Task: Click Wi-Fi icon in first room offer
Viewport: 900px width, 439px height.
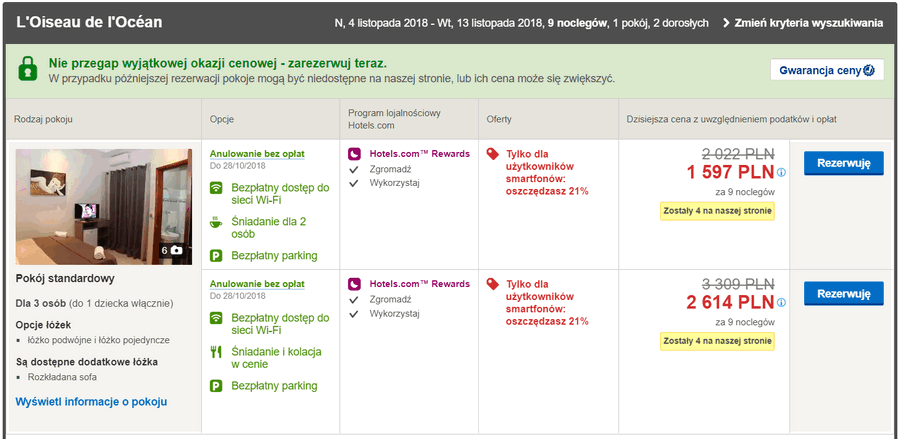Action: 216,188
